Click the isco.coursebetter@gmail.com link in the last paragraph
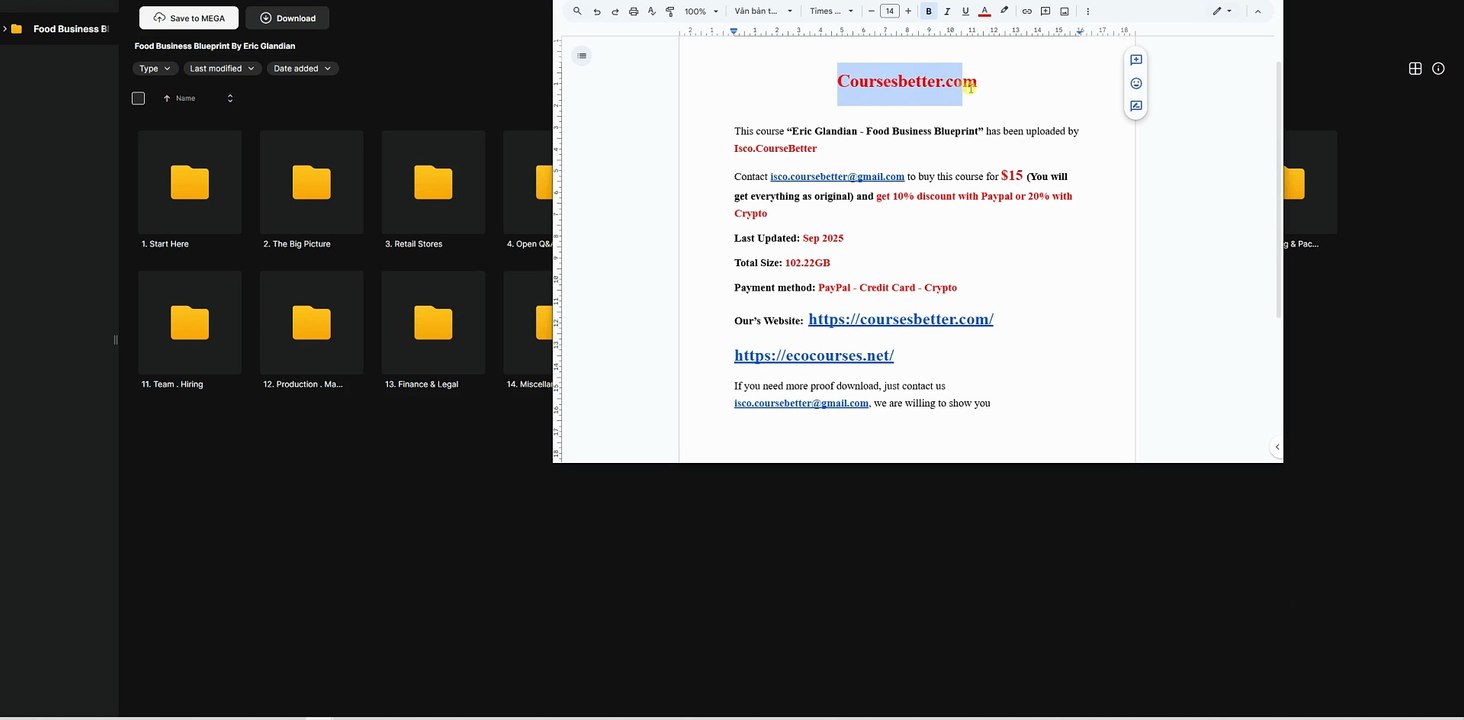This screenshot has height=720, width=1464. point(801,403)
